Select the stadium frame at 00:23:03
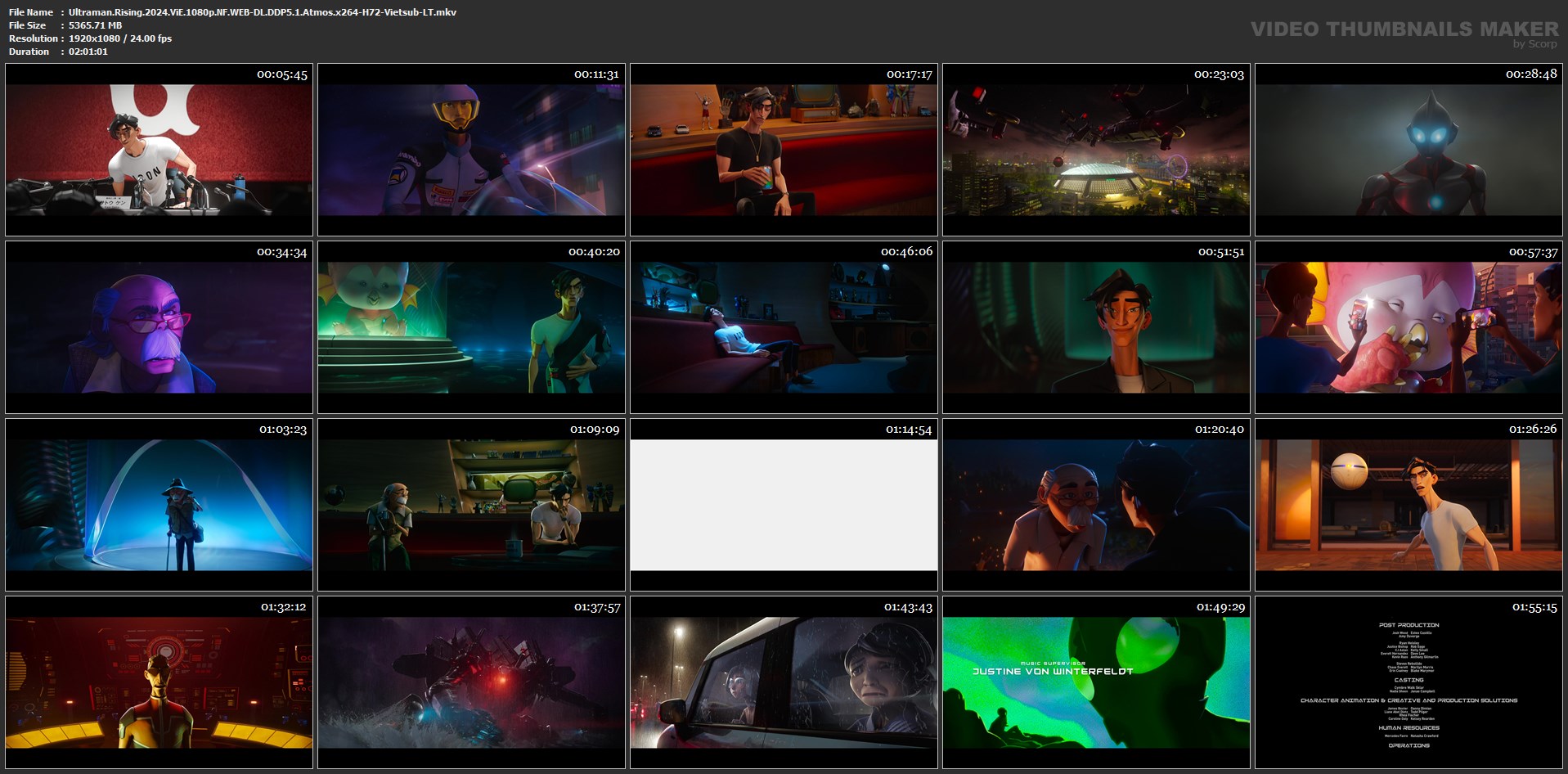This screenshot has width=1568, height=774. point(1096,150)
